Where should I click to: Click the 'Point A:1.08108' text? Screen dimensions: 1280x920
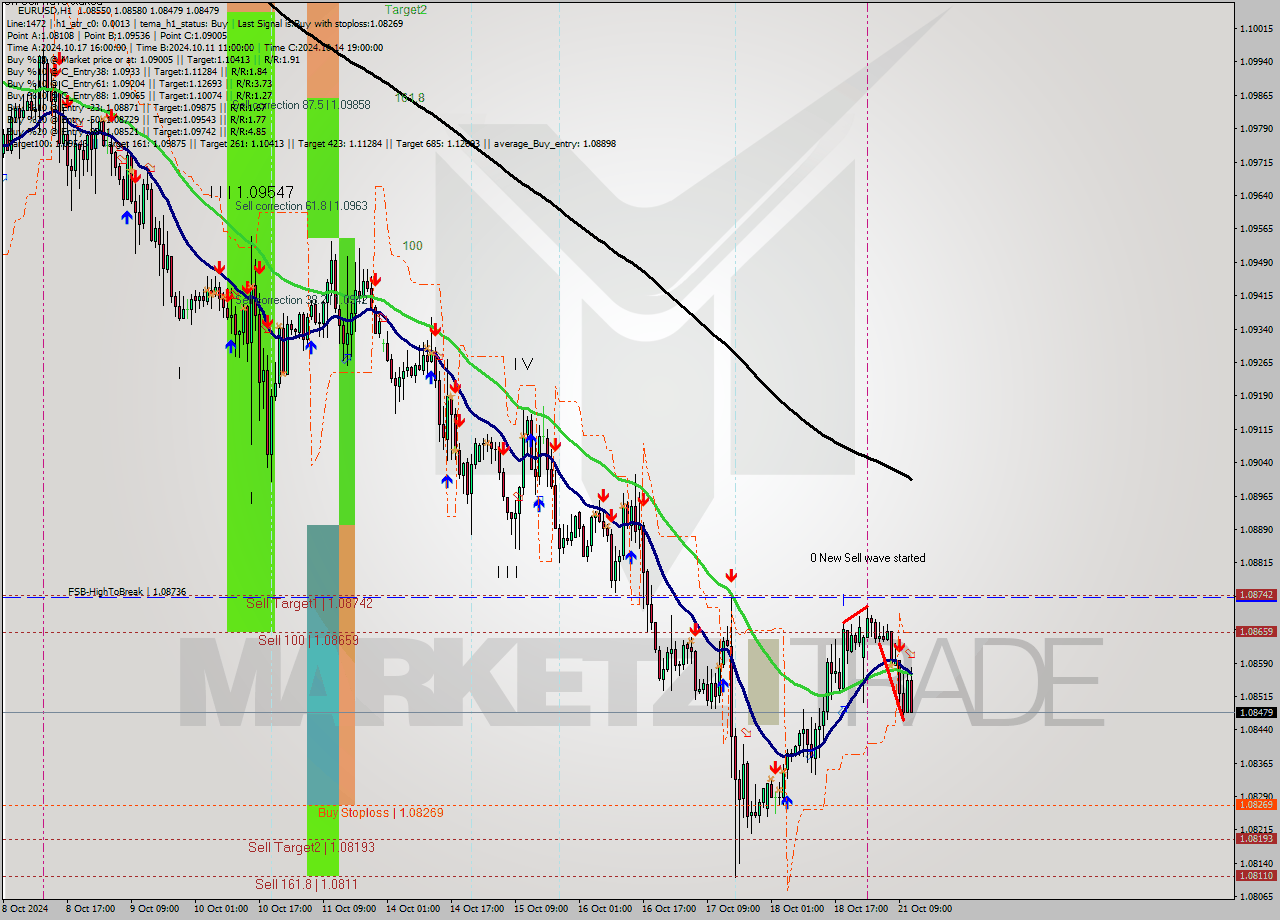coord(38,35)
